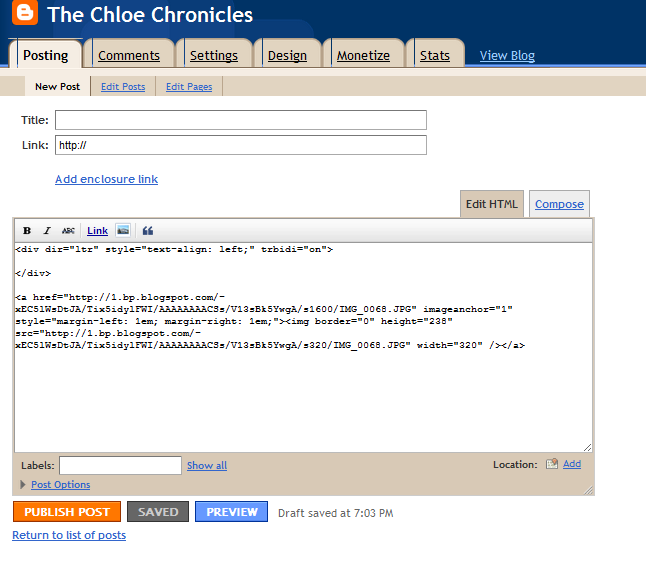Click the closing </div> line in editor

pos(33,273)
